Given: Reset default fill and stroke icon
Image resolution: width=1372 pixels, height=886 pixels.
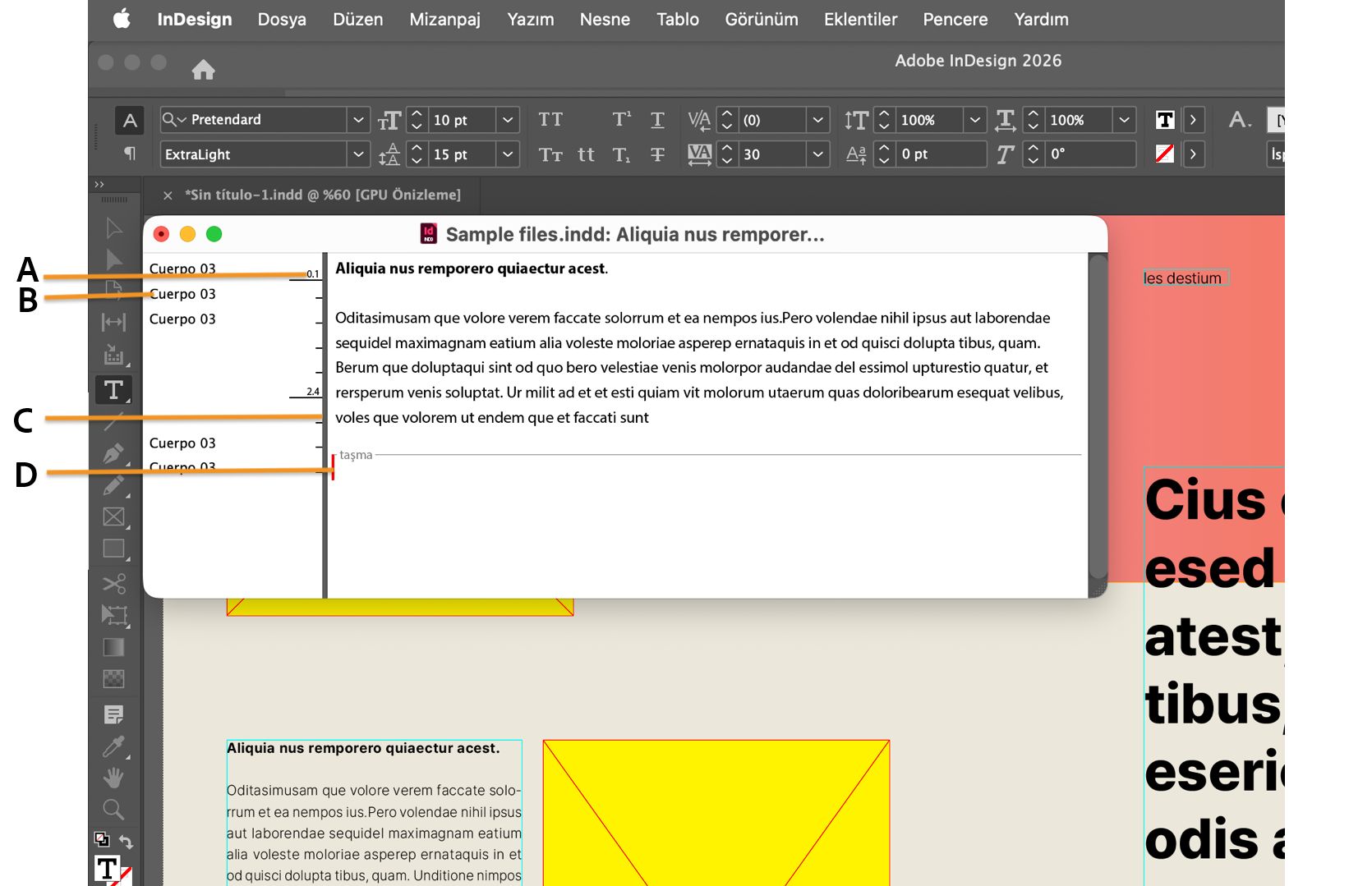Looking at the screenshot, I should [101, 839].
